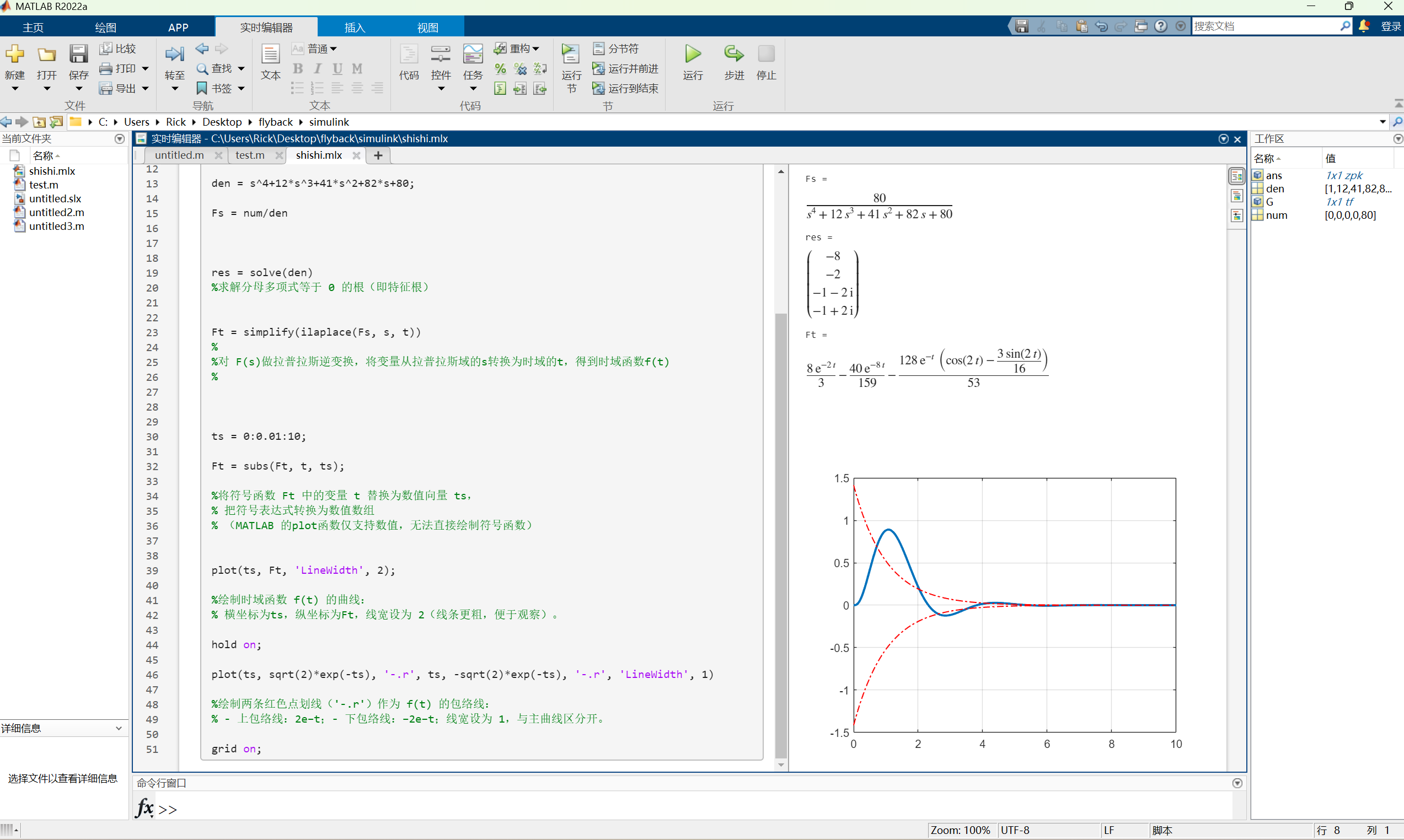Click the Sign In button at the top right
Screen dimensions: 1404x840
1390,26
